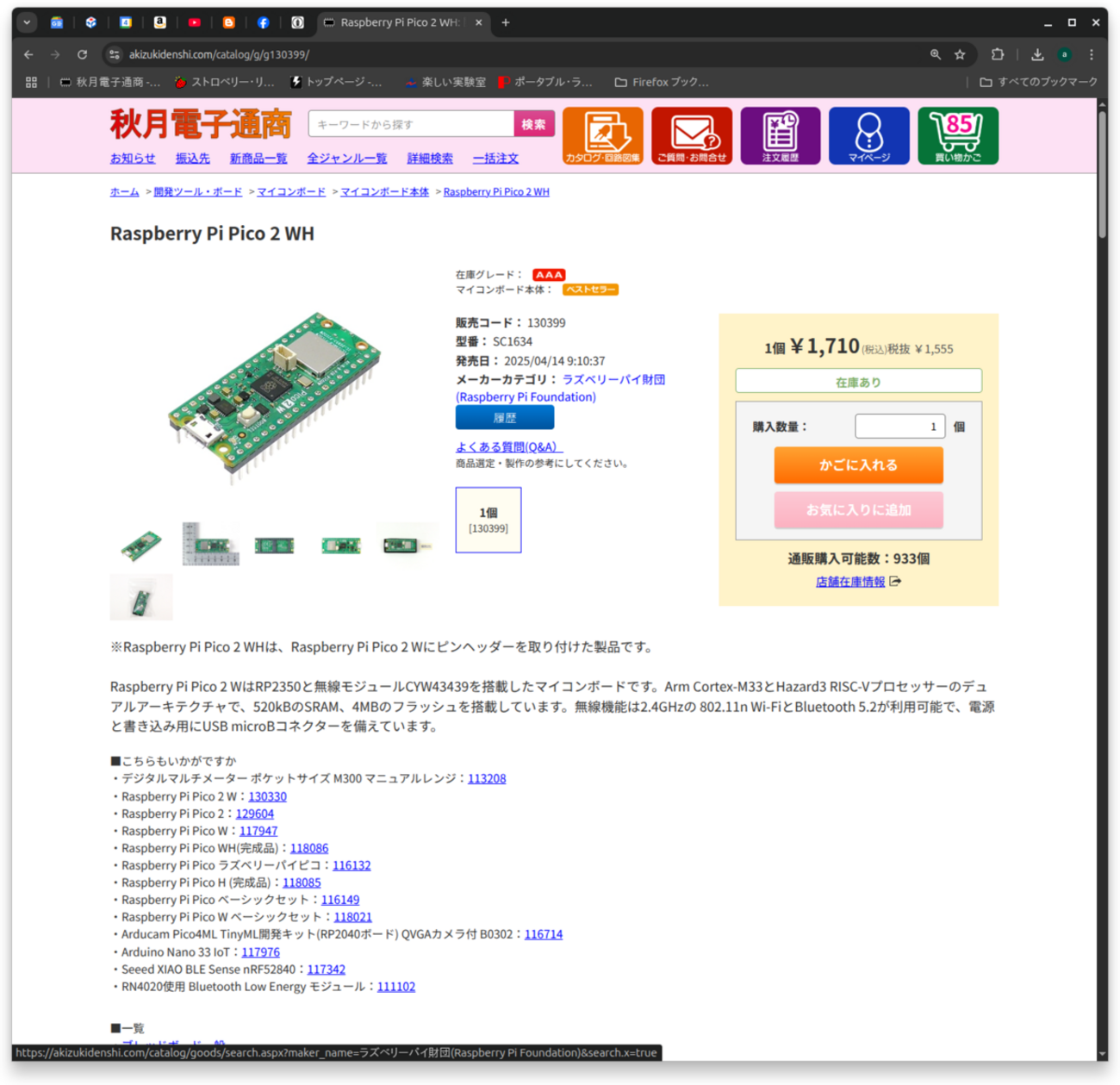
Task: Select the second product thumbnail with ruler
Action: pos(210,544)
